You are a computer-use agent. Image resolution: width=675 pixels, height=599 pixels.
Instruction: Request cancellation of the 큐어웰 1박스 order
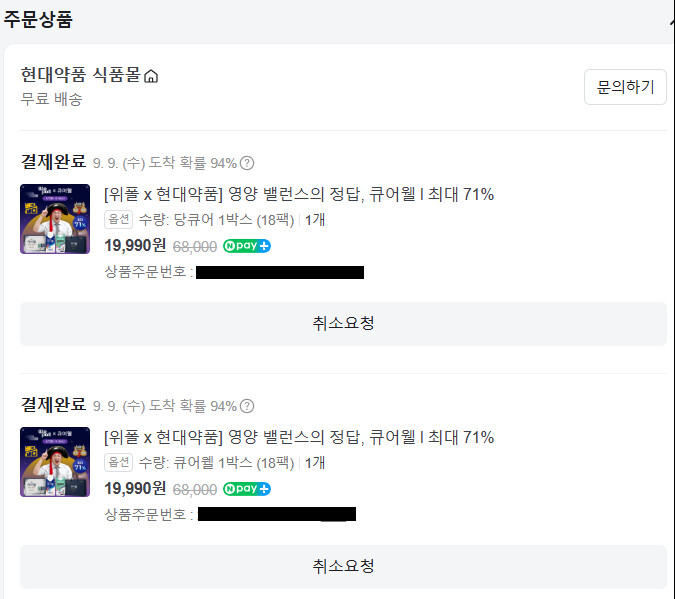pyautogui.click(x=343, y=566)
